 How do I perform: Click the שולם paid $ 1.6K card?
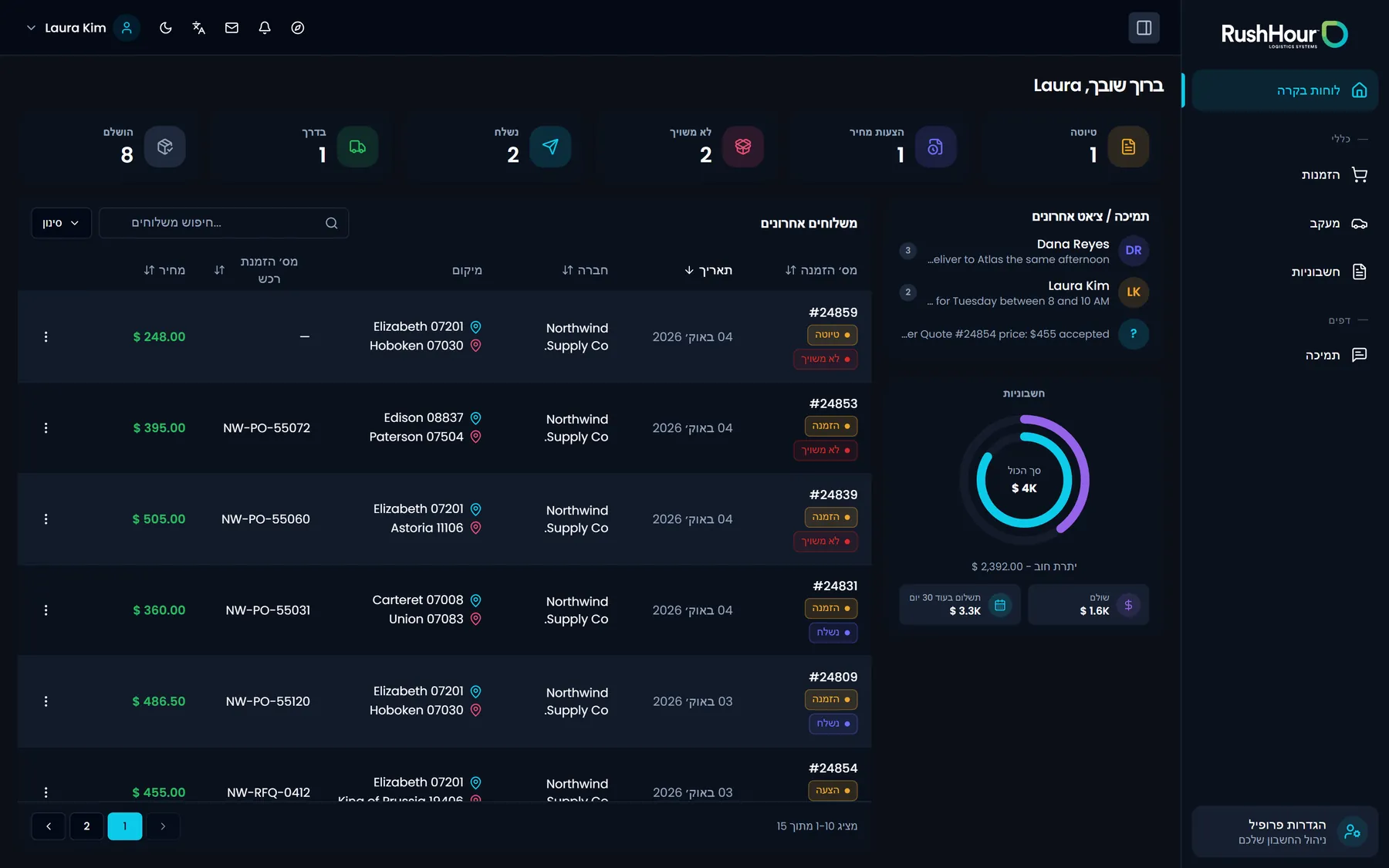[x=1089, y=605]
